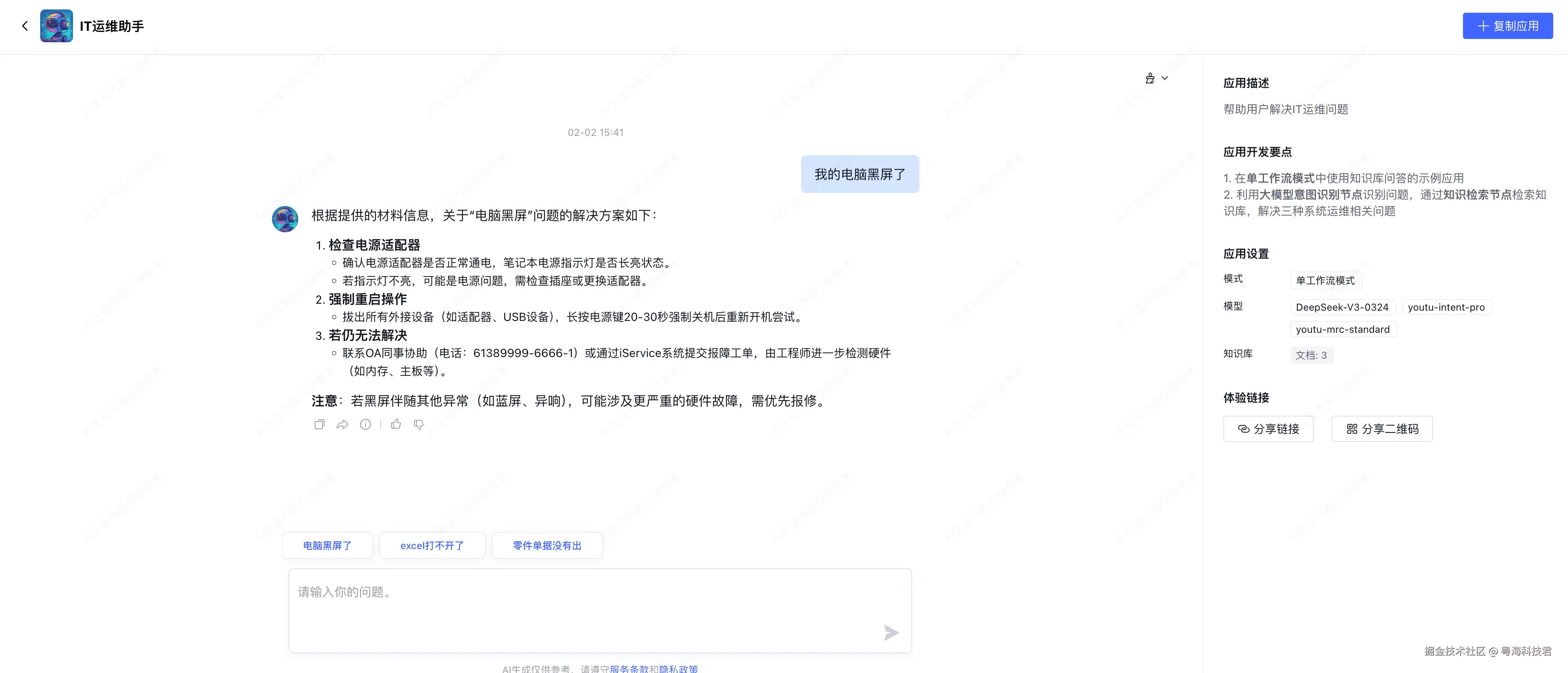Viewport: 1568px width, 673px height.
Task: Click the send message arrow icon
Action: click(891, 633)
